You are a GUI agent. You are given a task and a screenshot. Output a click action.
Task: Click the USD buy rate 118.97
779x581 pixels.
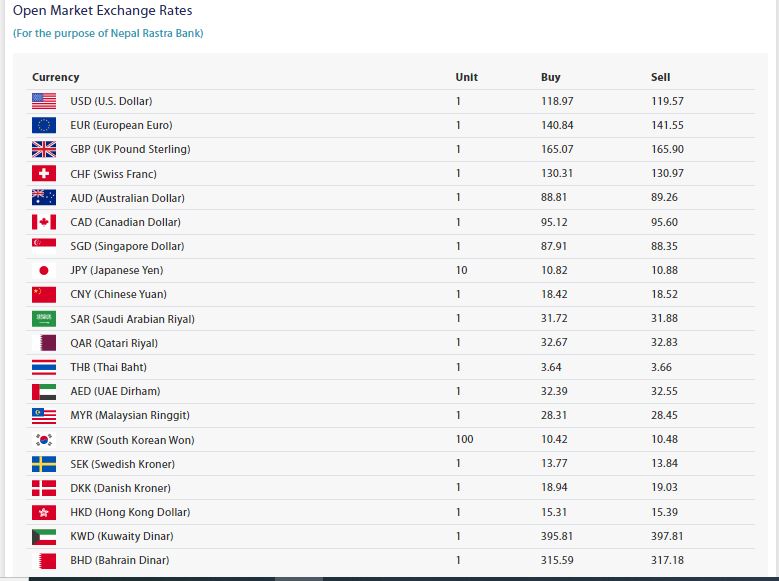(557, 101)
